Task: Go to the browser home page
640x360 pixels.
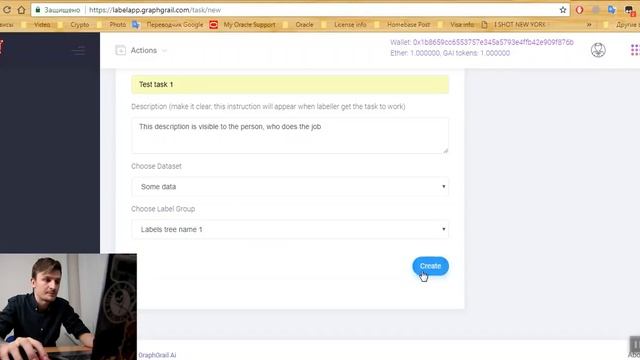Action: click(21, 10)
